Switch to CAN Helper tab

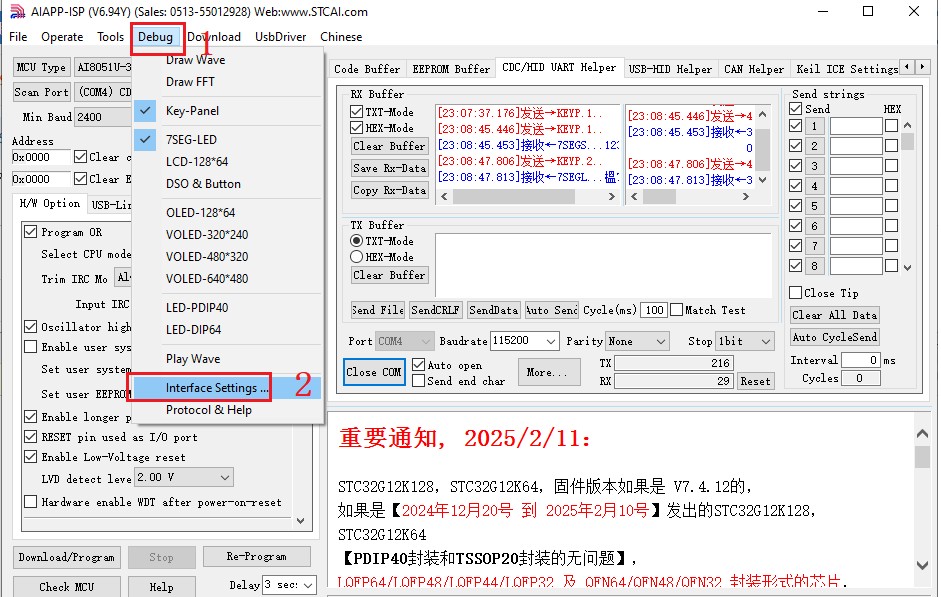pos(754,68)
